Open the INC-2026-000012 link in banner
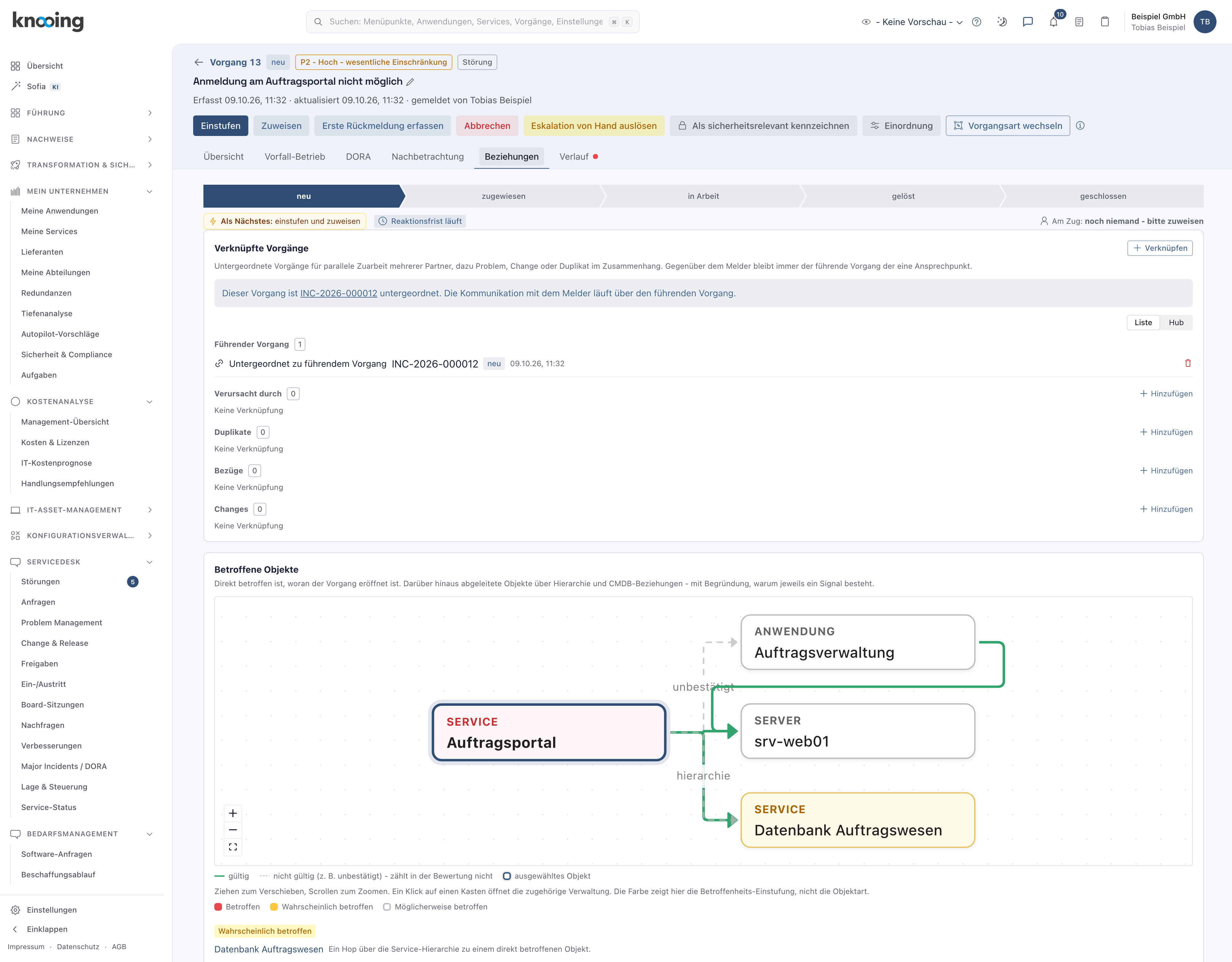Screen dimensions: 1232x962 pos(338,293)
